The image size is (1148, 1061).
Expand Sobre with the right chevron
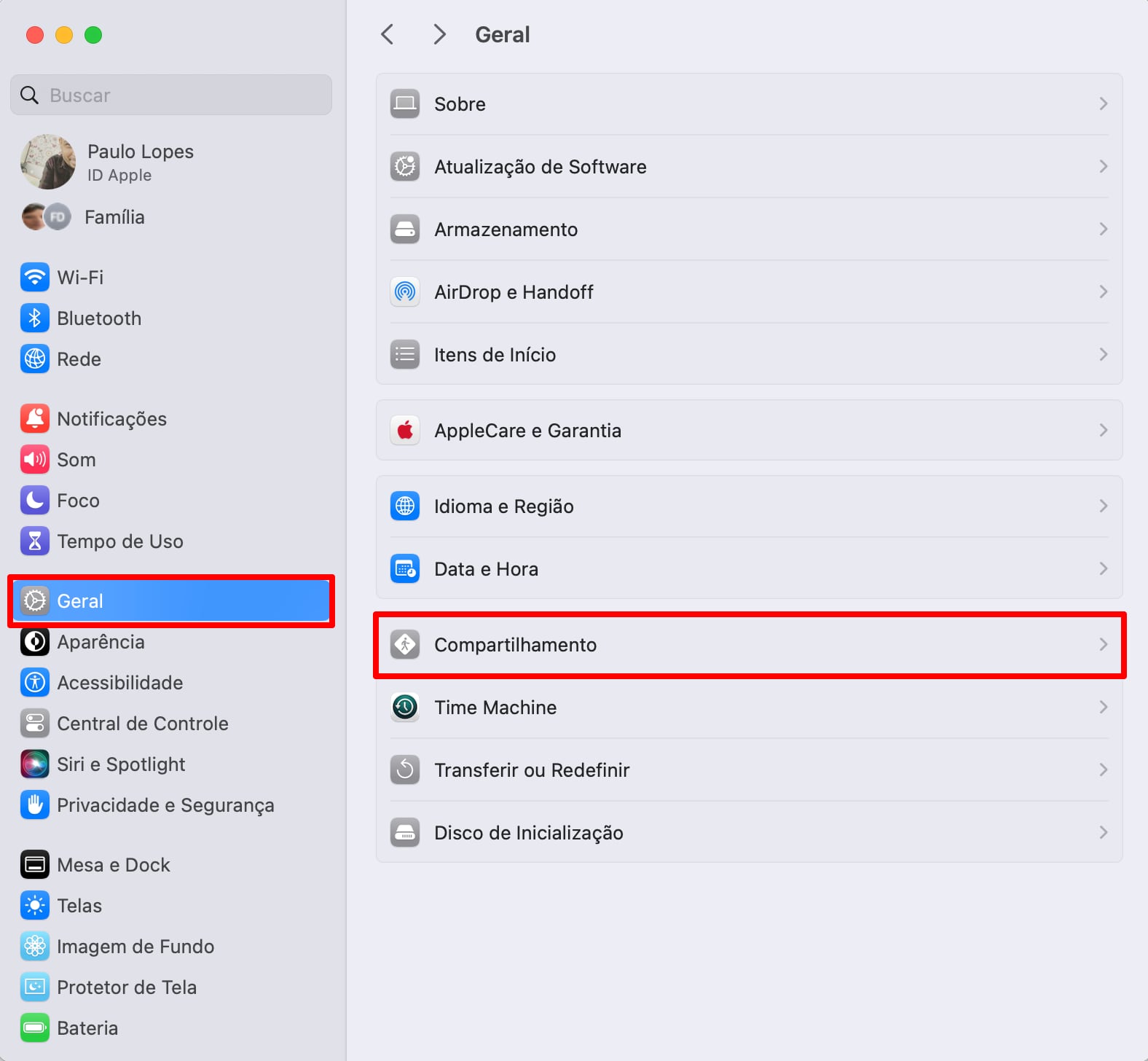(x=1103, y=104)
